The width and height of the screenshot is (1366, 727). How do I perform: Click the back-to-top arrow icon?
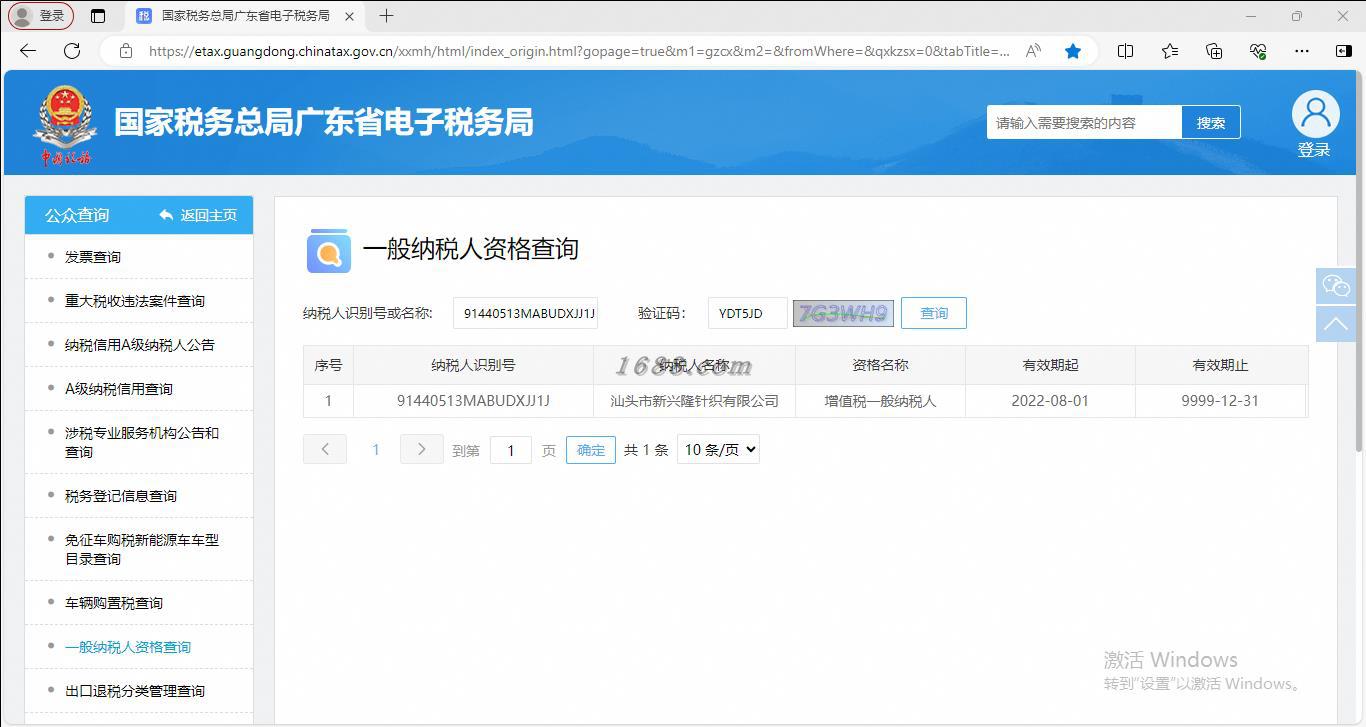(x=1336, y=324)
